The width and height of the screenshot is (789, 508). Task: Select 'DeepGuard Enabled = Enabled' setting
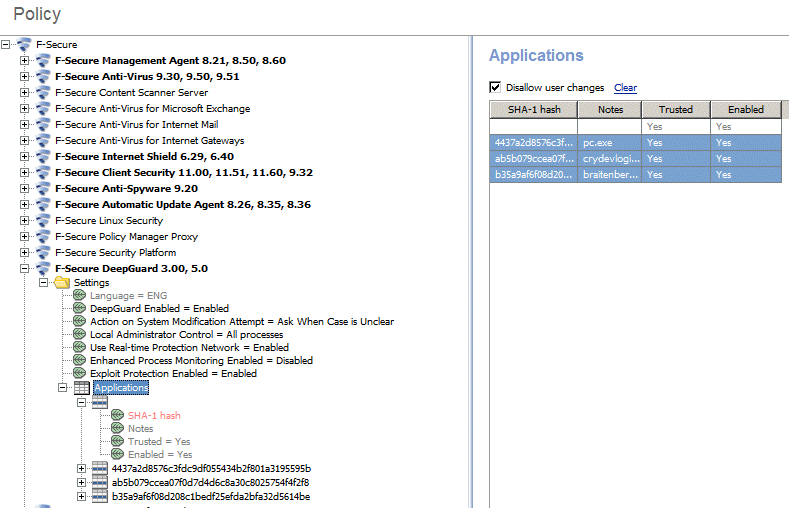tap(160, 308)
